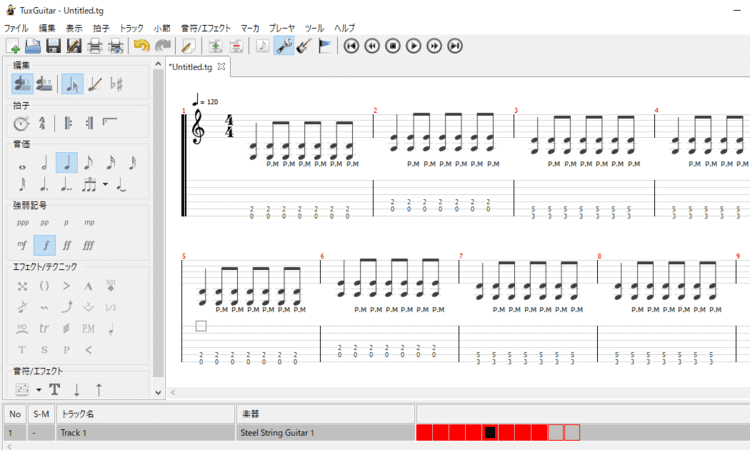Click the Steel String Guitar 1 instrument cell
Image resolution: width=750 pixels, height=450 pixels.
[x=277, y=433]
